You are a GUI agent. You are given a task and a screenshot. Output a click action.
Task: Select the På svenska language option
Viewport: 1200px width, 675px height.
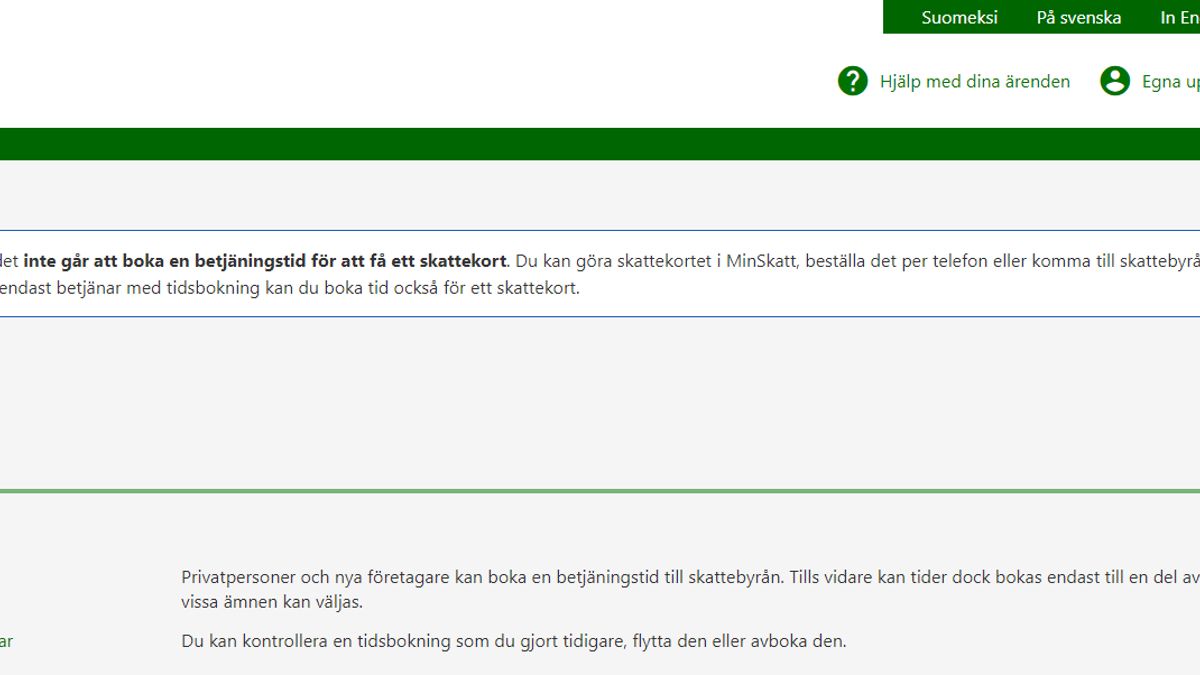(1078, 17)
